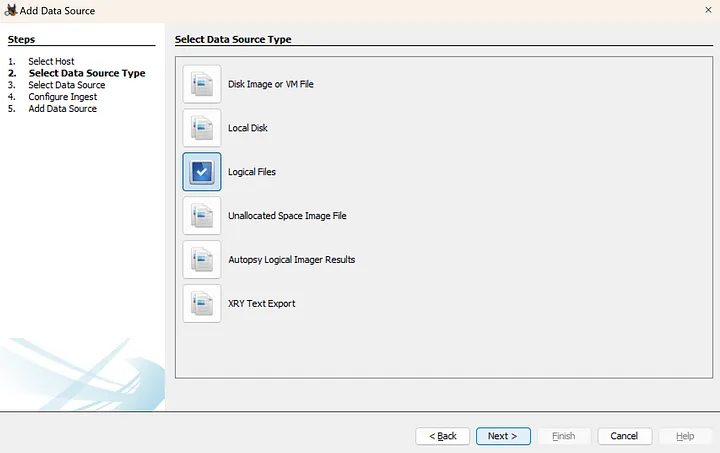This screenshot has height=453, width=720.
Task: Choose the Local Disk data source icon
Action: 202,128
